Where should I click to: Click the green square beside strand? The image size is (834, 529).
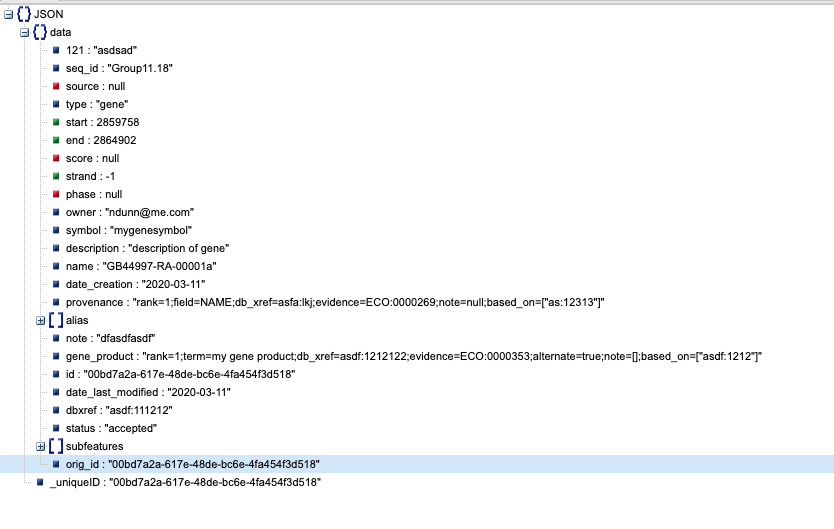coord(56,177)
